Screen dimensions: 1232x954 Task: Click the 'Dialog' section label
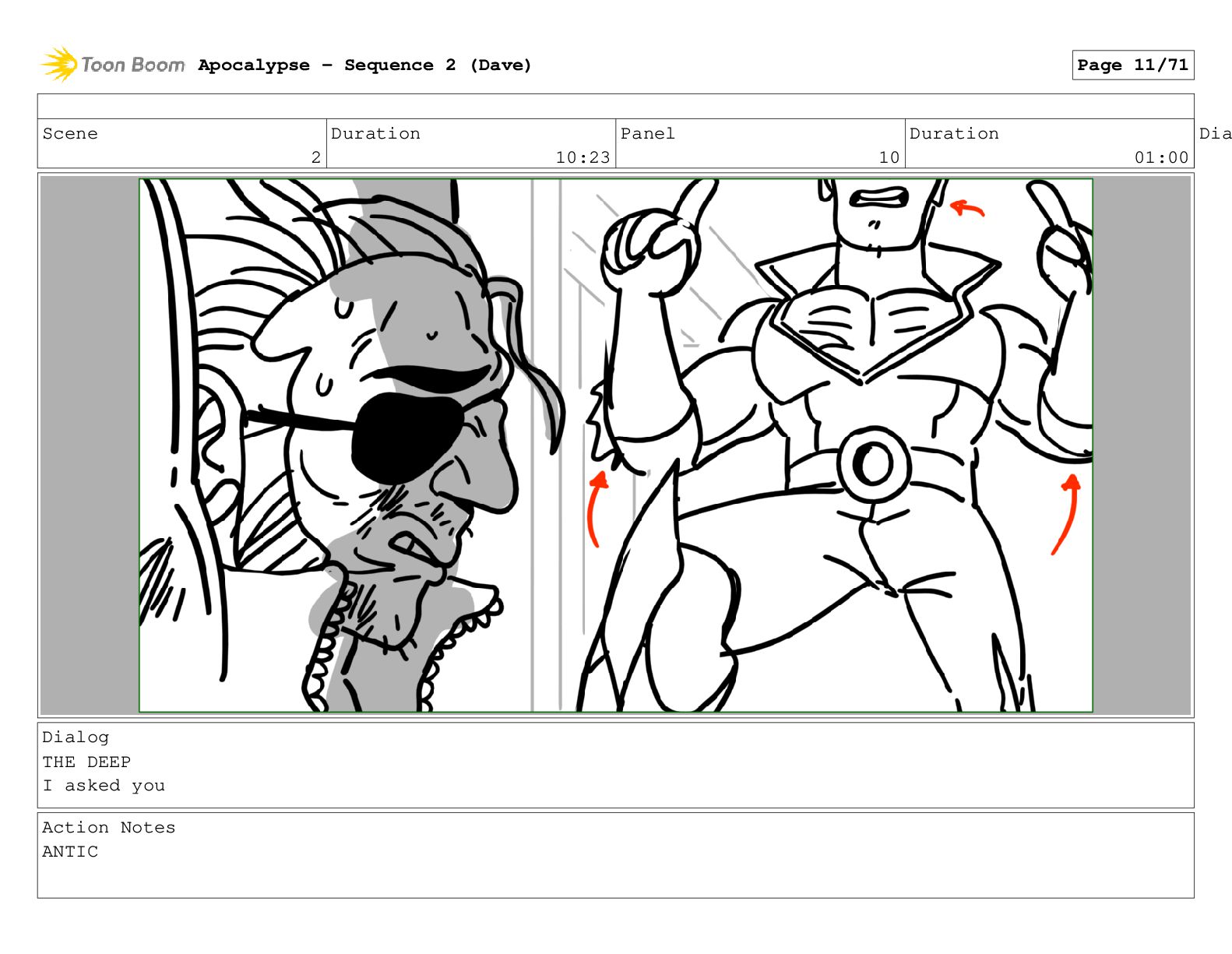pos(76,737)
